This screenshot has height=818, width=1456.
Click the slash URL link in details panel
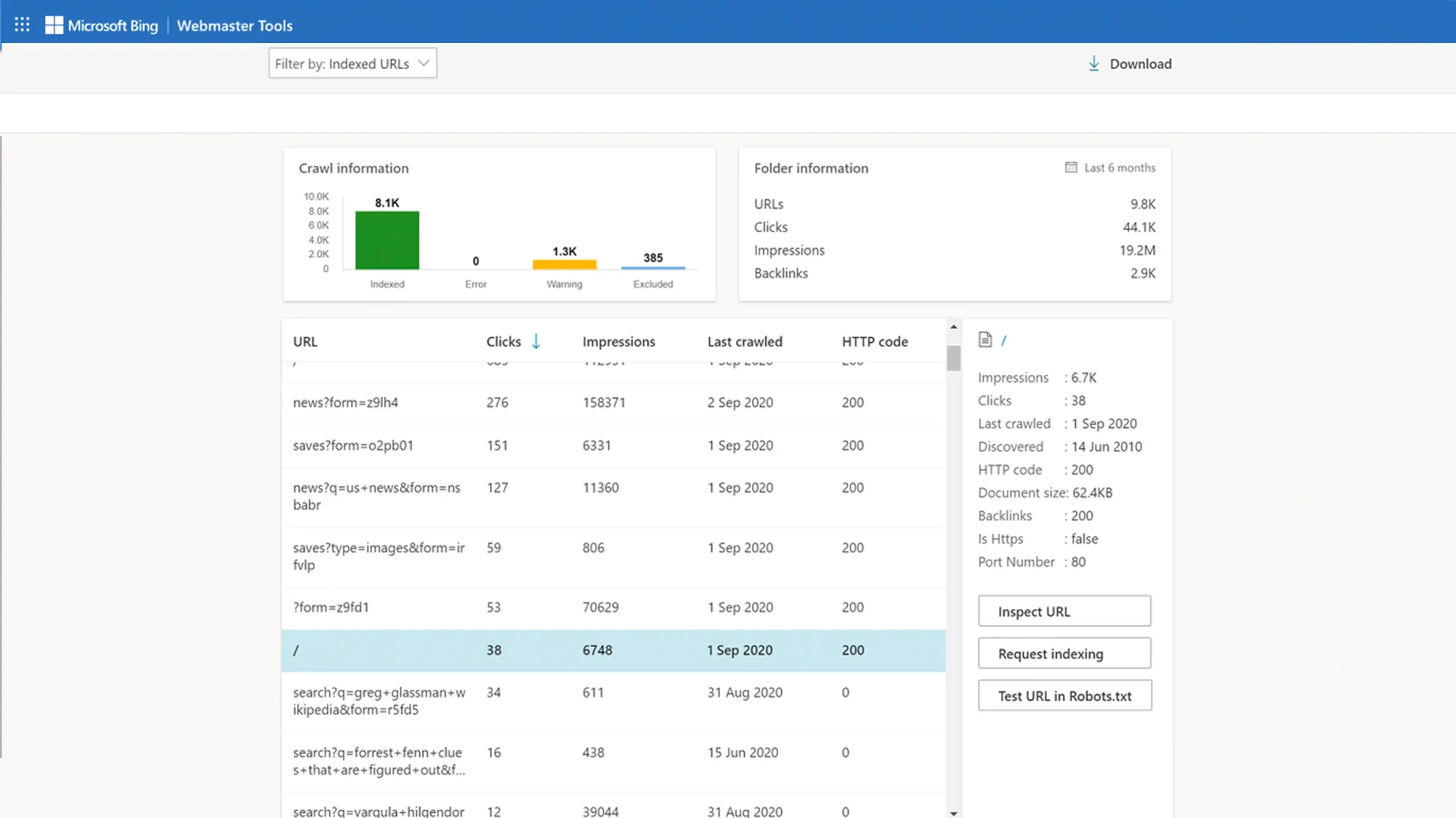click(1004, 341)
